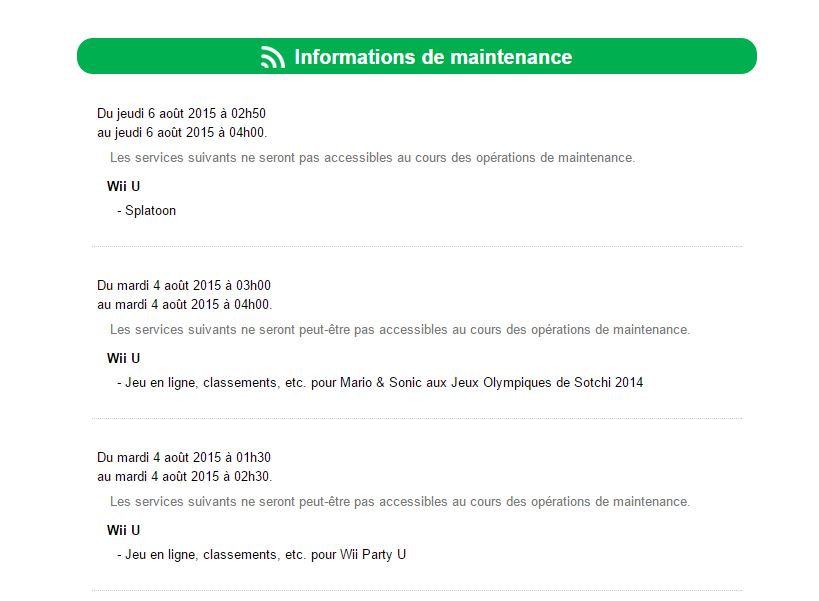Click the end time 'au mardi 4 août 2015 à 04h00'
The width and height of the screenshot is (819, 601).
[184, 304]
